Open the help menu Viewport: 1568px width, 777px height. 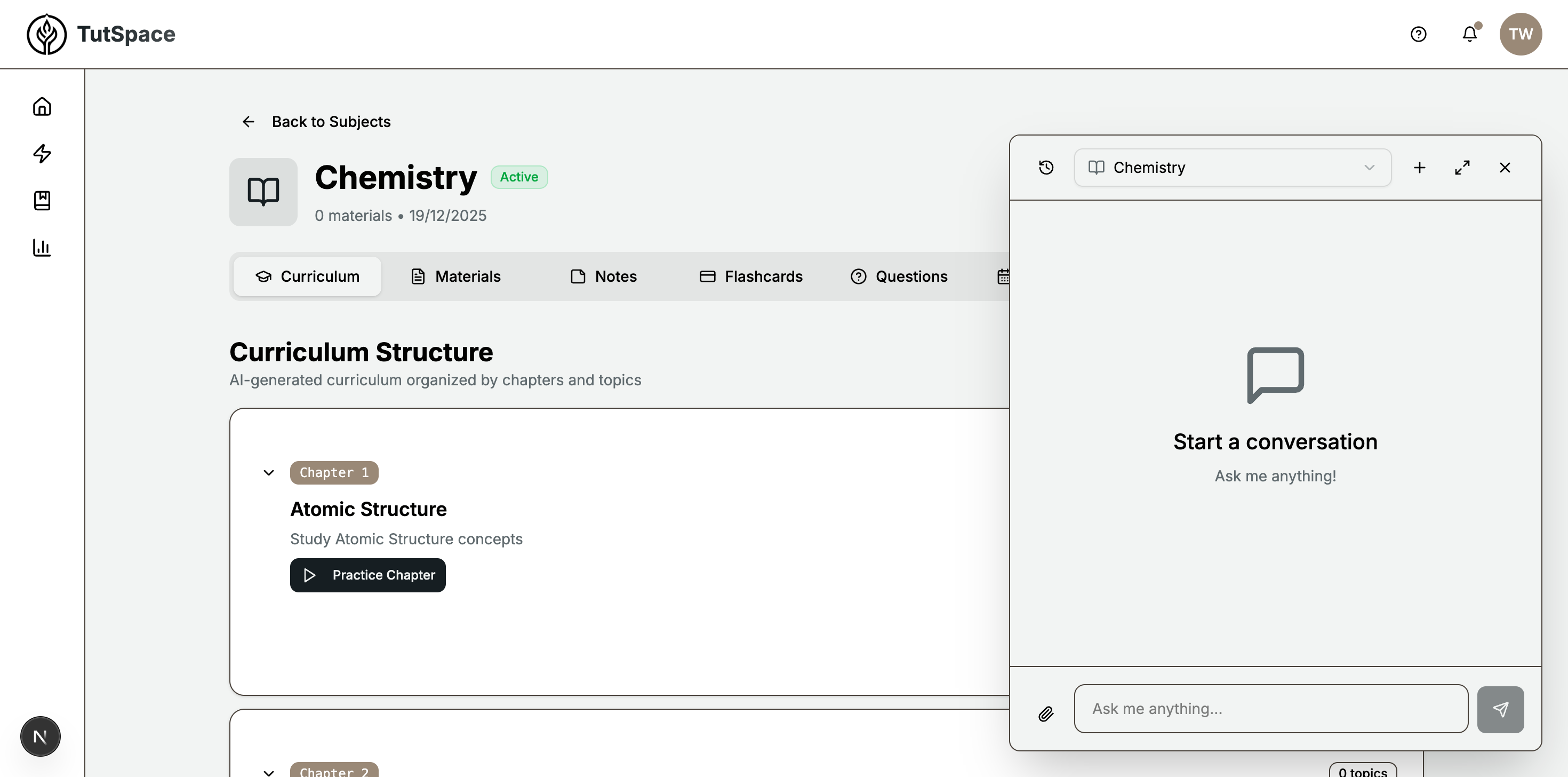click(1418, 34)
